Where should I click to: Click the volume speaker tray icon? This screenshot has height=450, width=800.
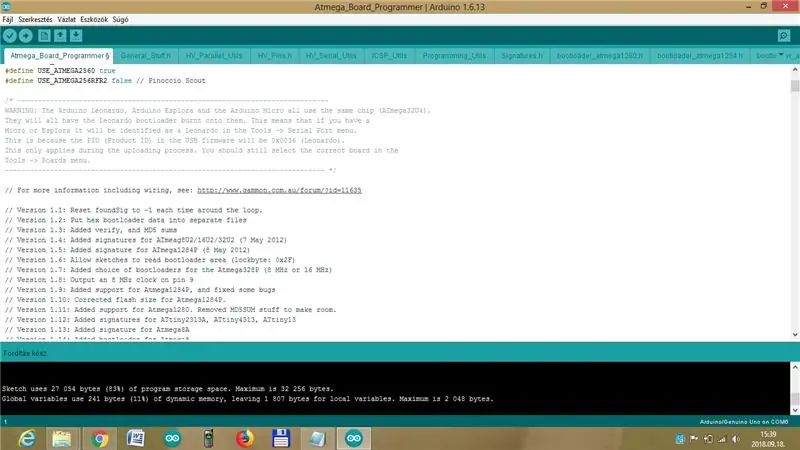(736, 439)
